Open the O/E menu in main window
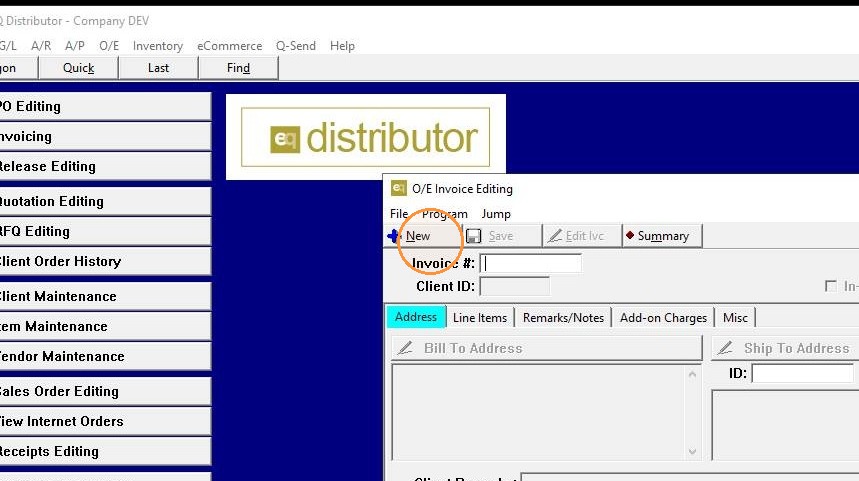 coord(109,46)
